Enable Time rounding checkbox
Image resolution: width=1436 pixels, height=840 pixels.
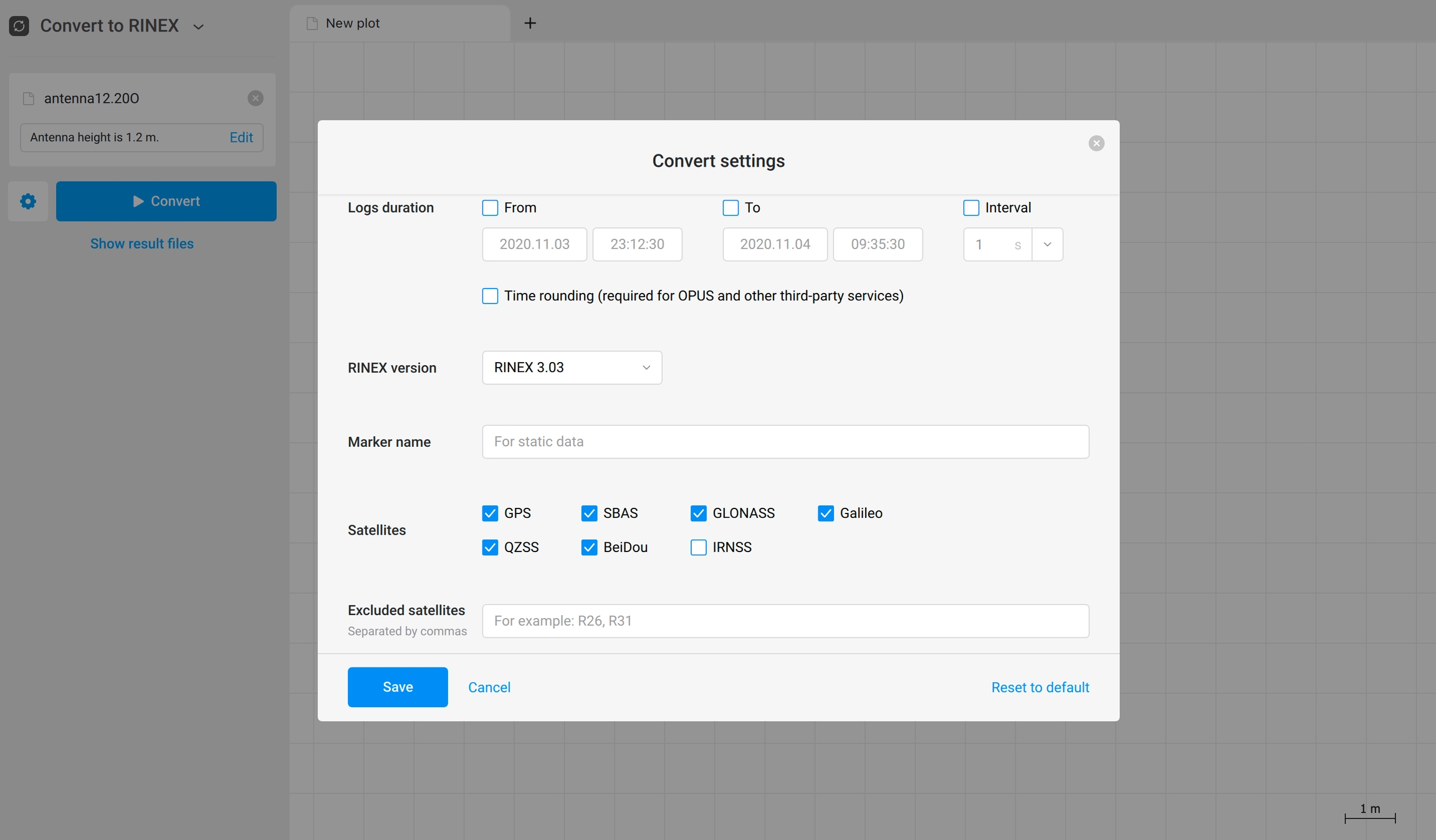click(x=490, y=295)
